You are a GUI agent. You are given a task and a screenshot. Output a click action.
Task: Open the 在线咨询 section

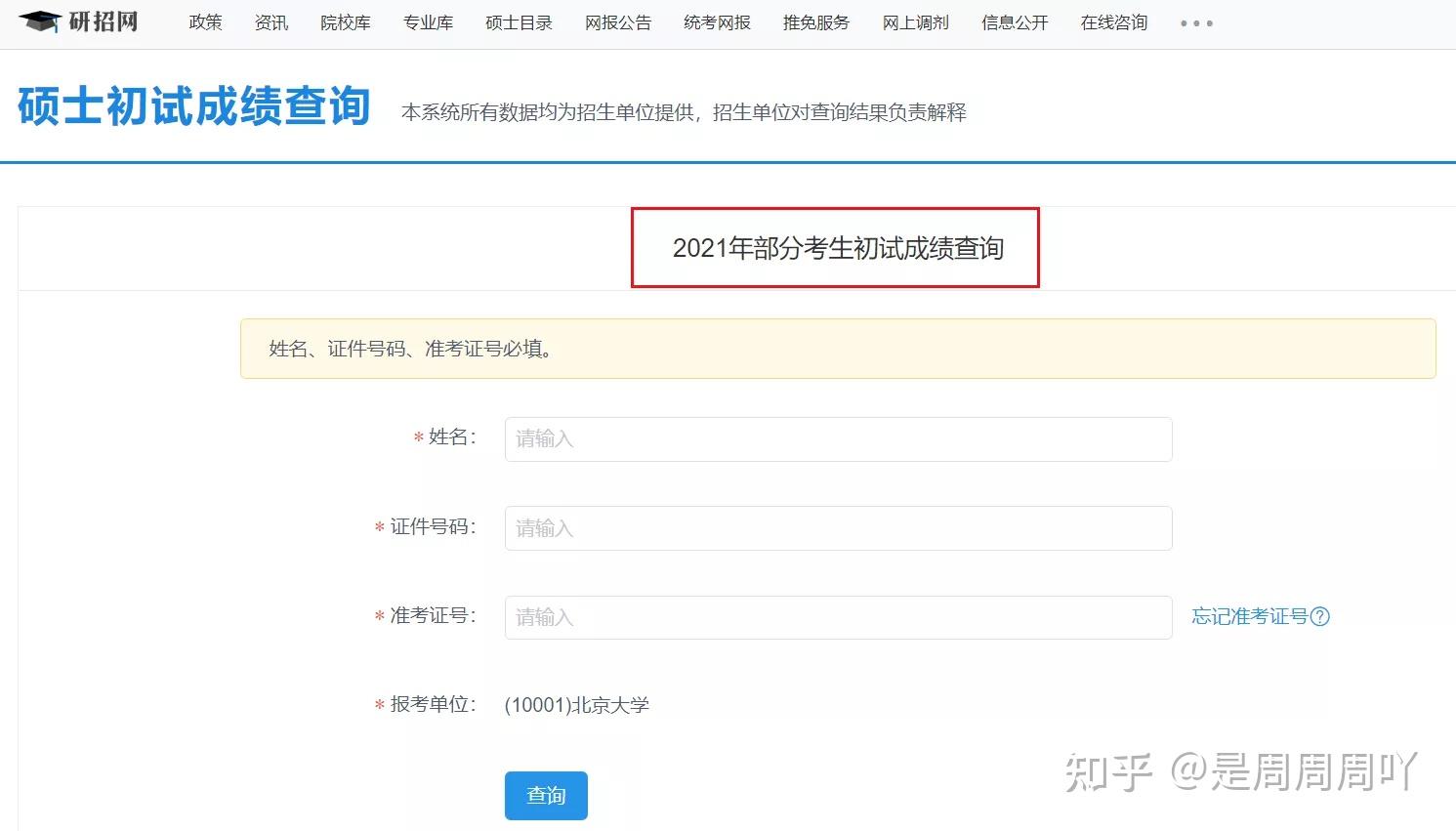pyautogui.click(x=1113, y=22)
